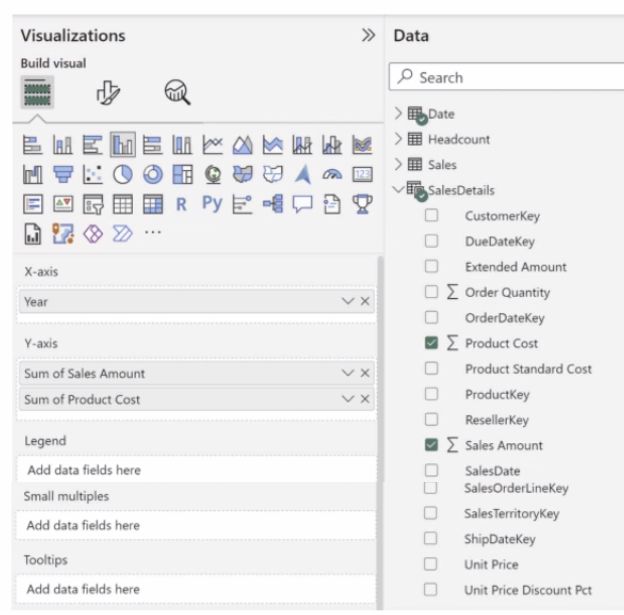Select the gauge visual
Screen dimensions: 624x615
point(332,174)
